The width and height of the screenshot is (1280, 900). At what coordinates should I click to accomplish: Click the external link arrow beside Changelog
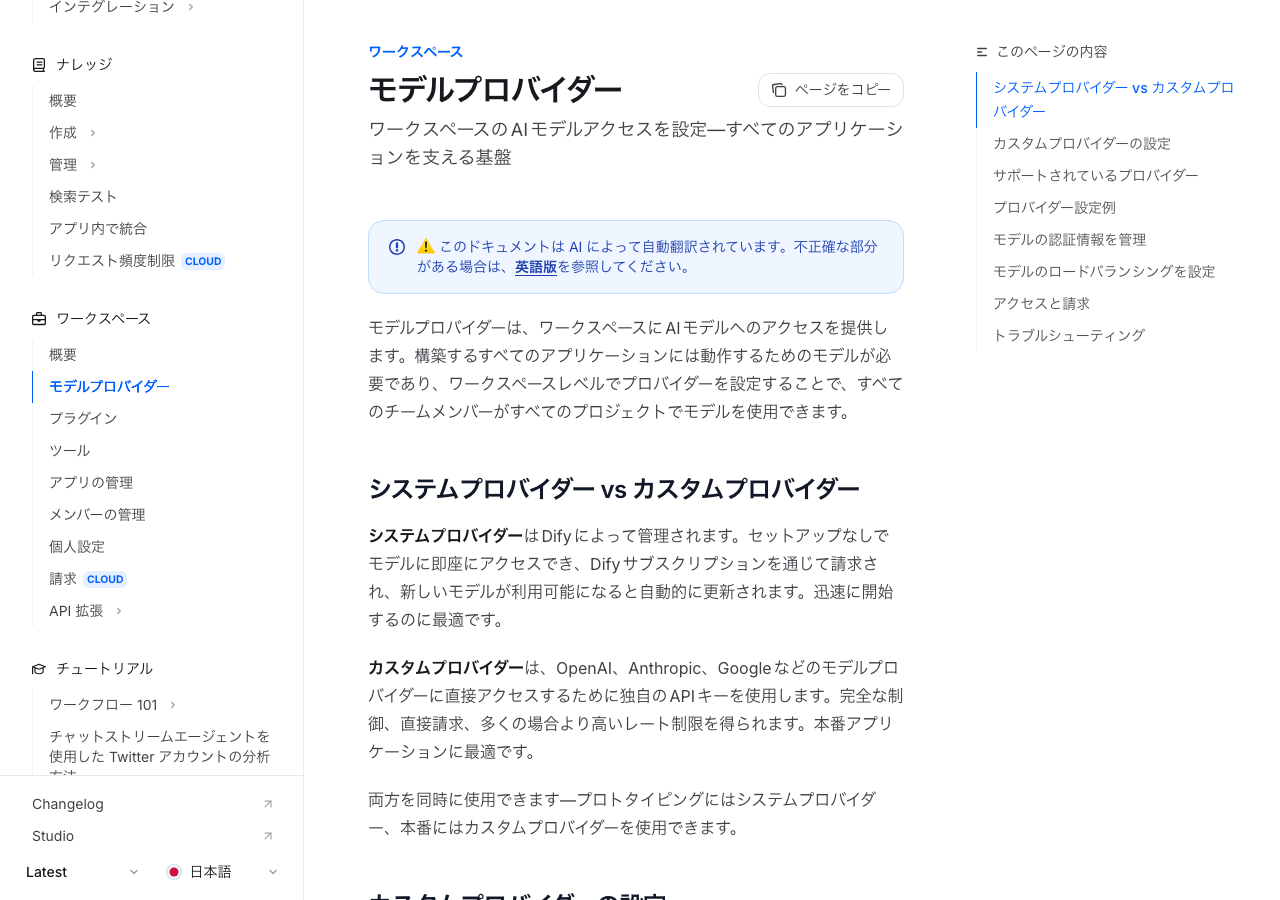267,804
